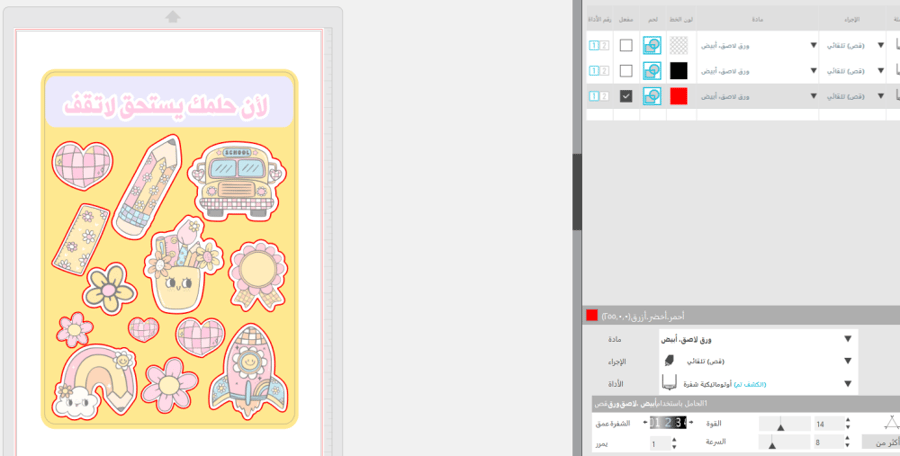Select the rainbow pencil with cloud sticker
This screenshot has width=900, height=456.
(94, 380)
